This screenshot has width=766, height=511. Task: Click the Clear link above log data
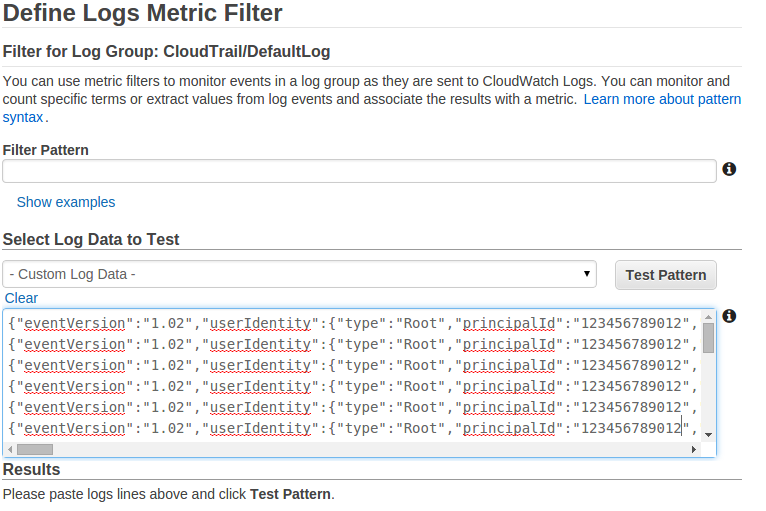(21, 298)
